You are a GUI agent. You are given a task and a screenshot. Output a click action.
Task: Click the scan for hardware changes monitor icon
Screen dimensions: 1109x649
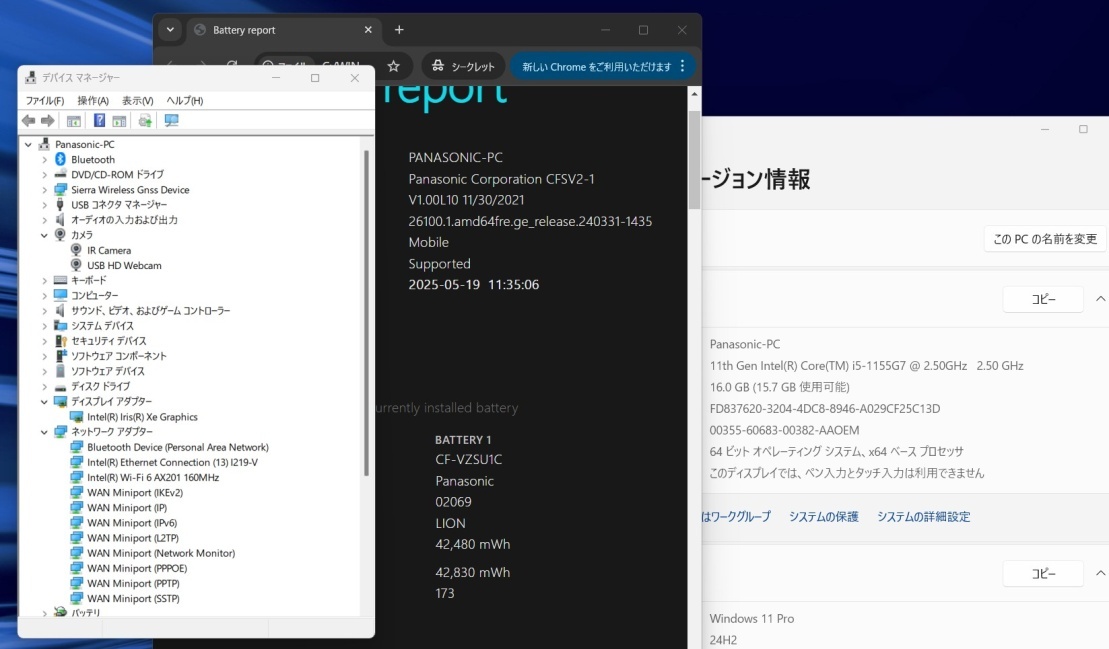tap(171, 121)
